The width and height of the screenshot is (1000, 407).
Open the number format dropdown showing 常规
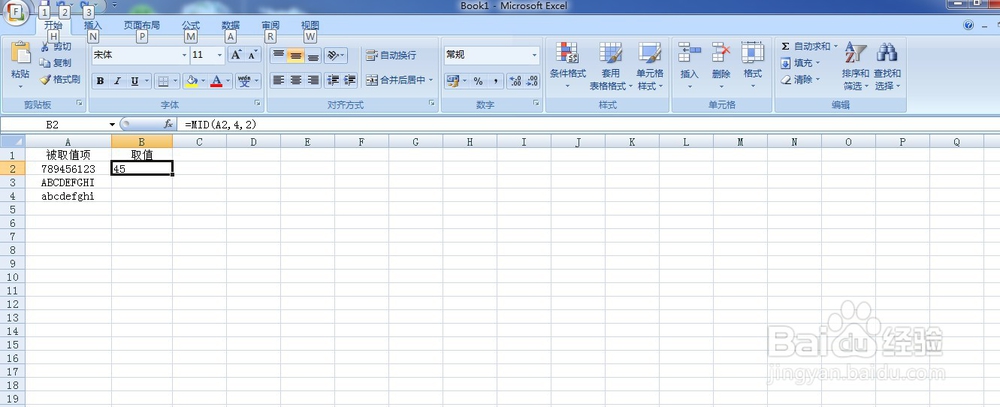tap(492, 55)
